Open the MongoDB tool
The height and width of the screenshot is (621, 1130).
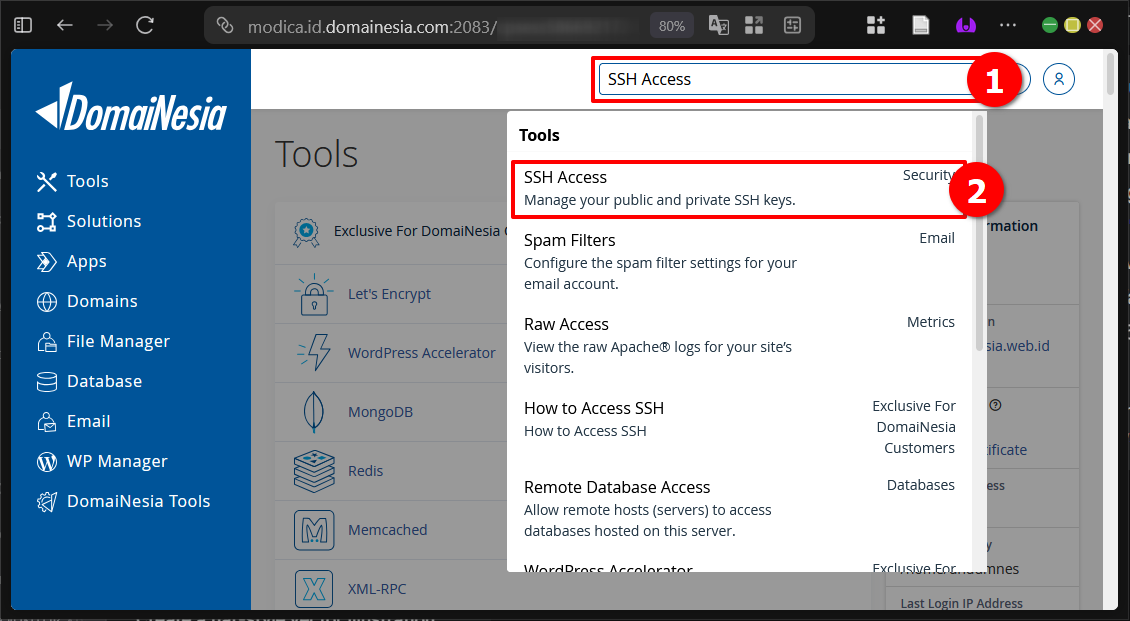(x=378, y=411)
